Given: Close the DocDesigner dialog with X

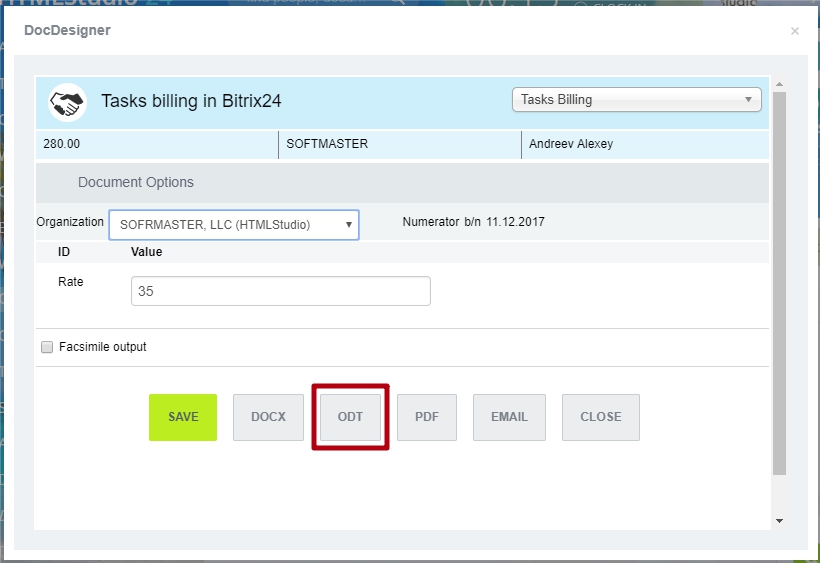Looking at the screenshot, I should [x=794, y=31].
